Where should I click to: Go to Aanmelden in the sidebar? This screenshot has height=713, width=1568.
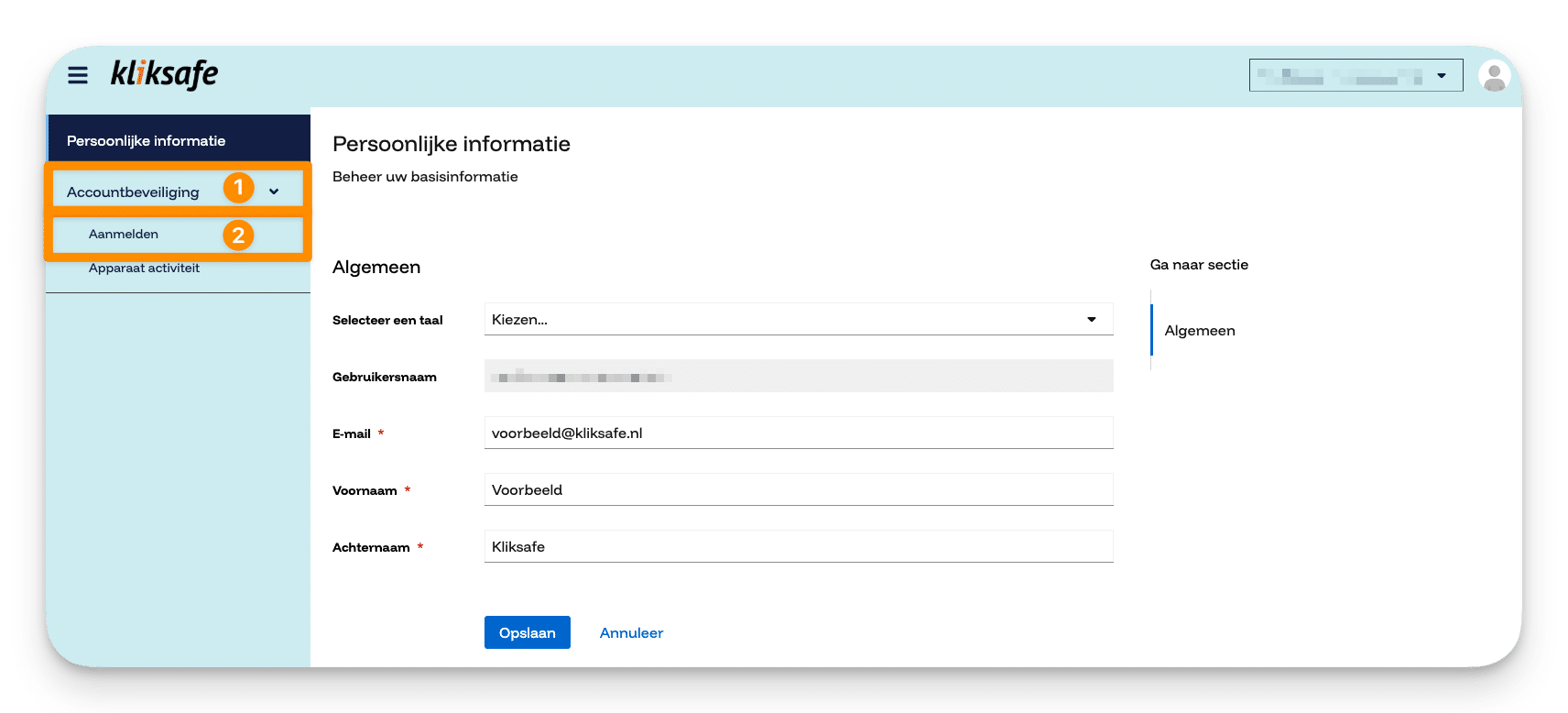(x=124, y=235)
